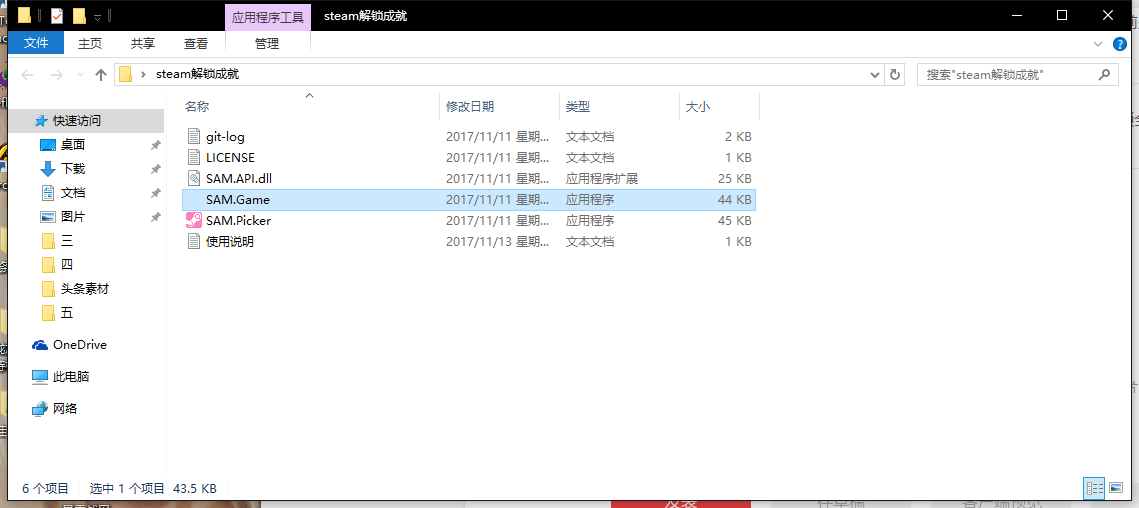Click the 应用程序工具 contextual tab

click(268, 17)
